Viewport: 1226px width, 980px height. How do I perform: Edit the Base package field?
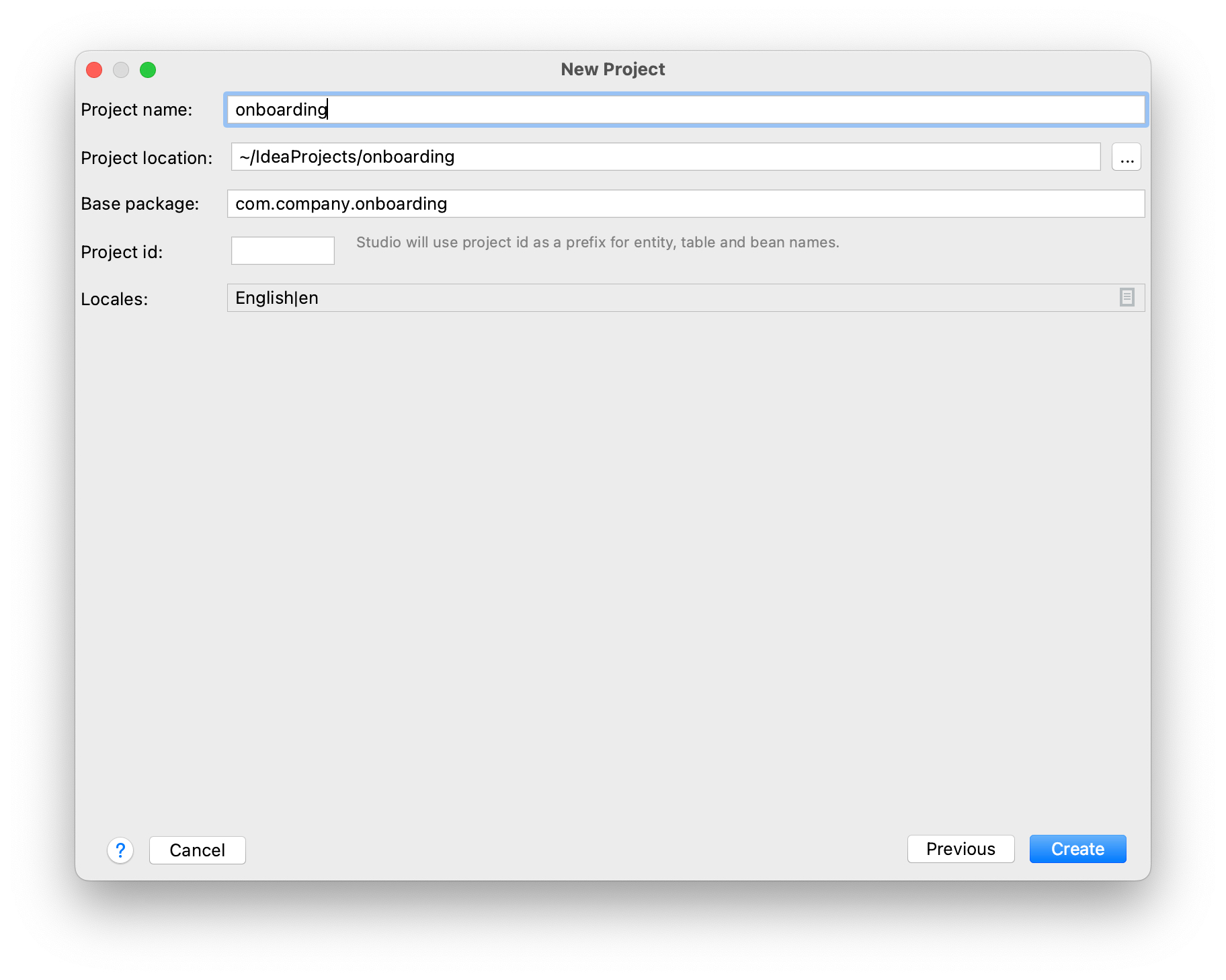point(686,204)
